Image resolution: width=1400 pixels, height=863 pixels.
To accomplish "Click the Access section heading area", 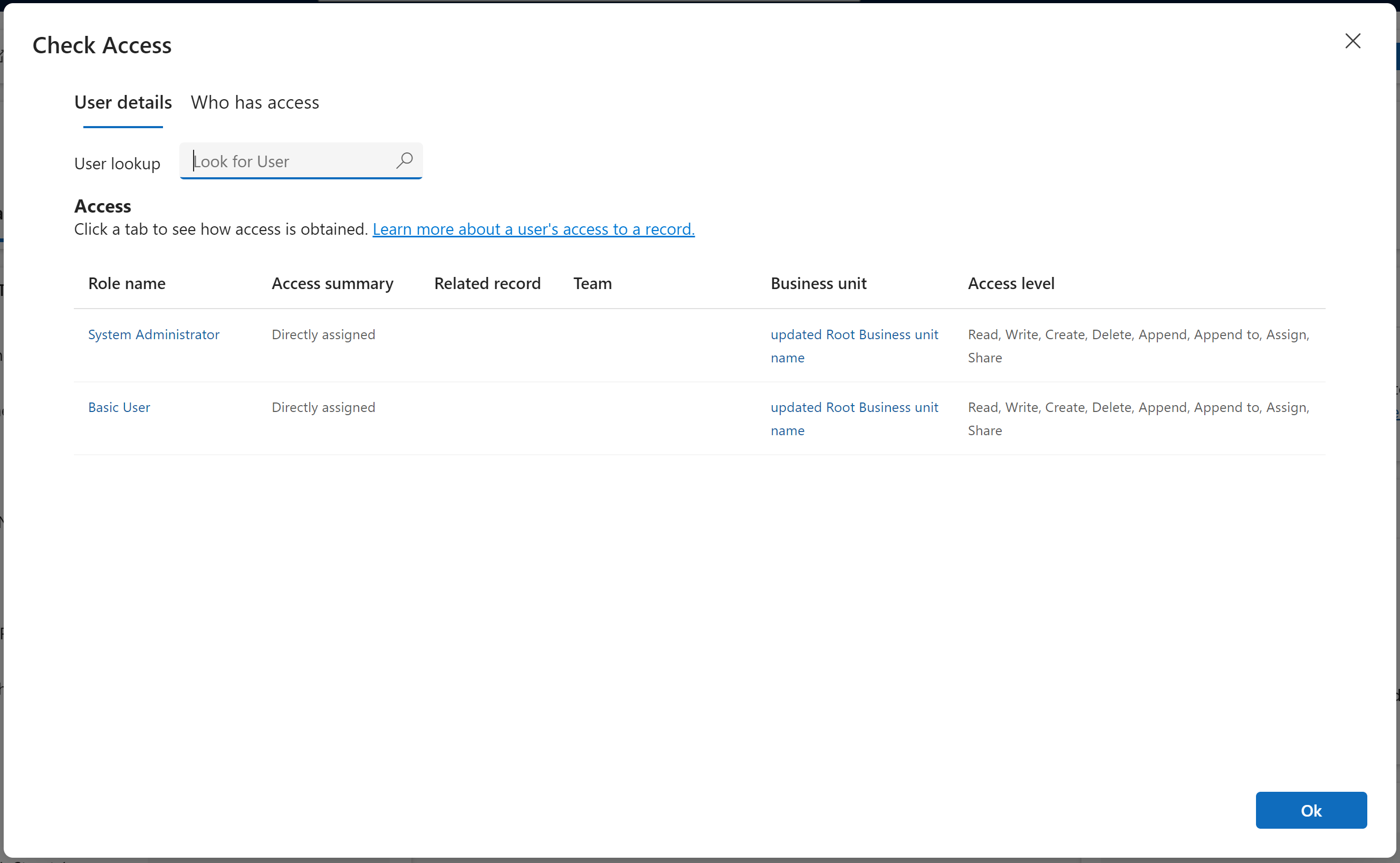I will [x=102, y=206].
